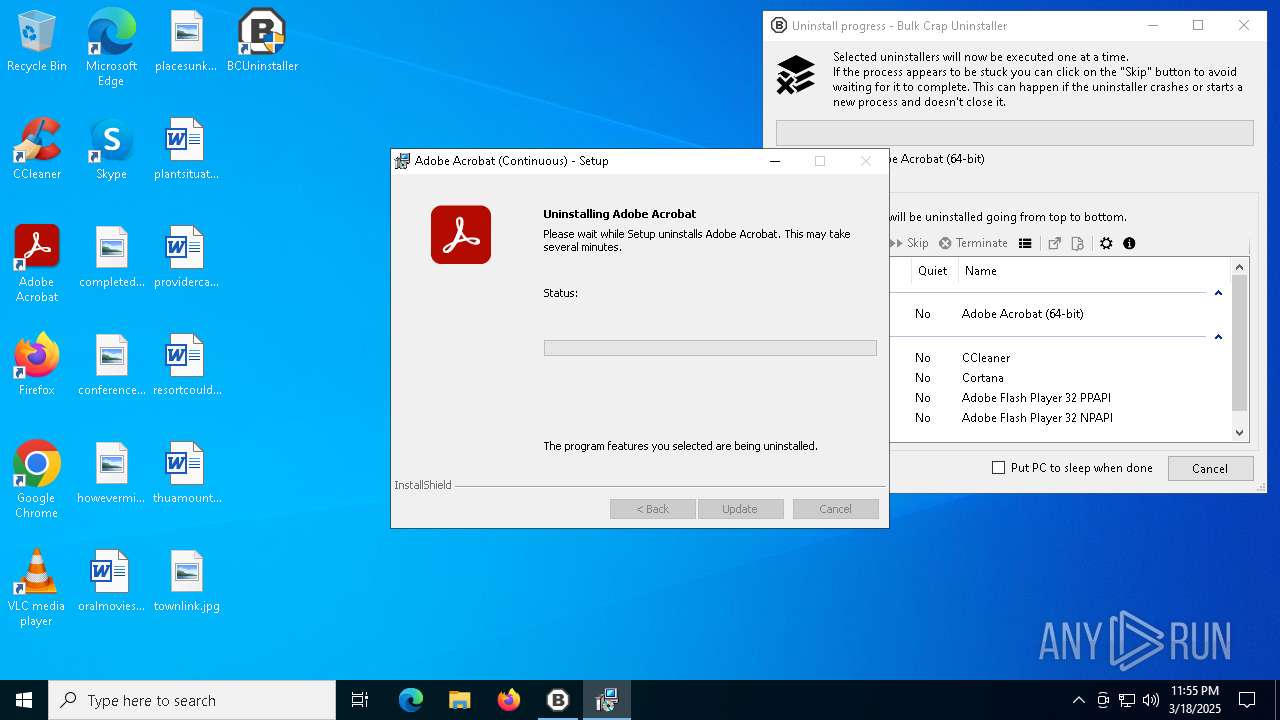Select the Firefox desktop shortcut
Screen dimensions: 1280x720
37,366
